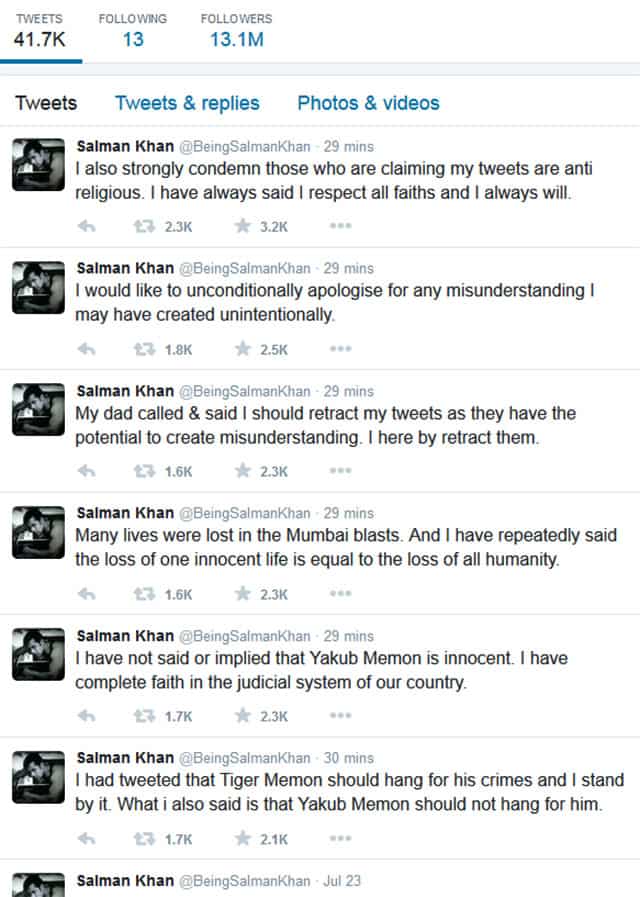Select the Tweets tab
The height and width of the screenshot is (897, 640).
click(46, 103)
